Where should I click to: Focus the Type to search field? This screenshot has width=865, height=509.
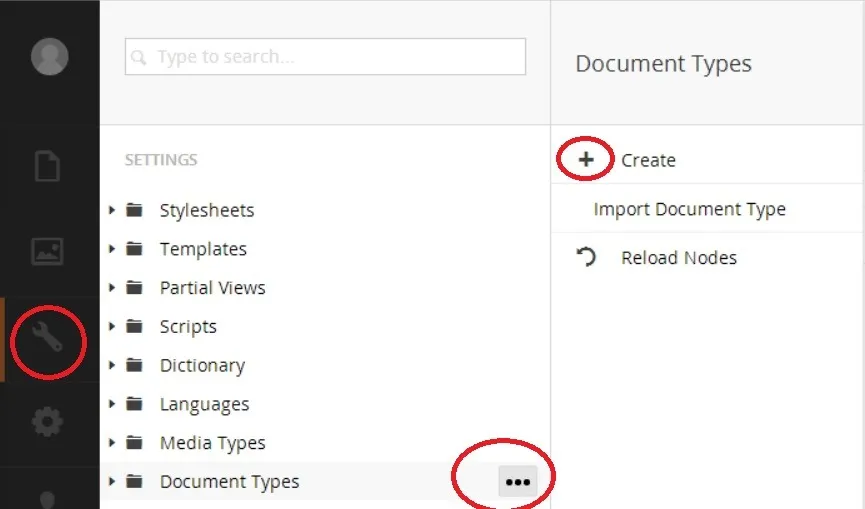click(x=325, y=57)
